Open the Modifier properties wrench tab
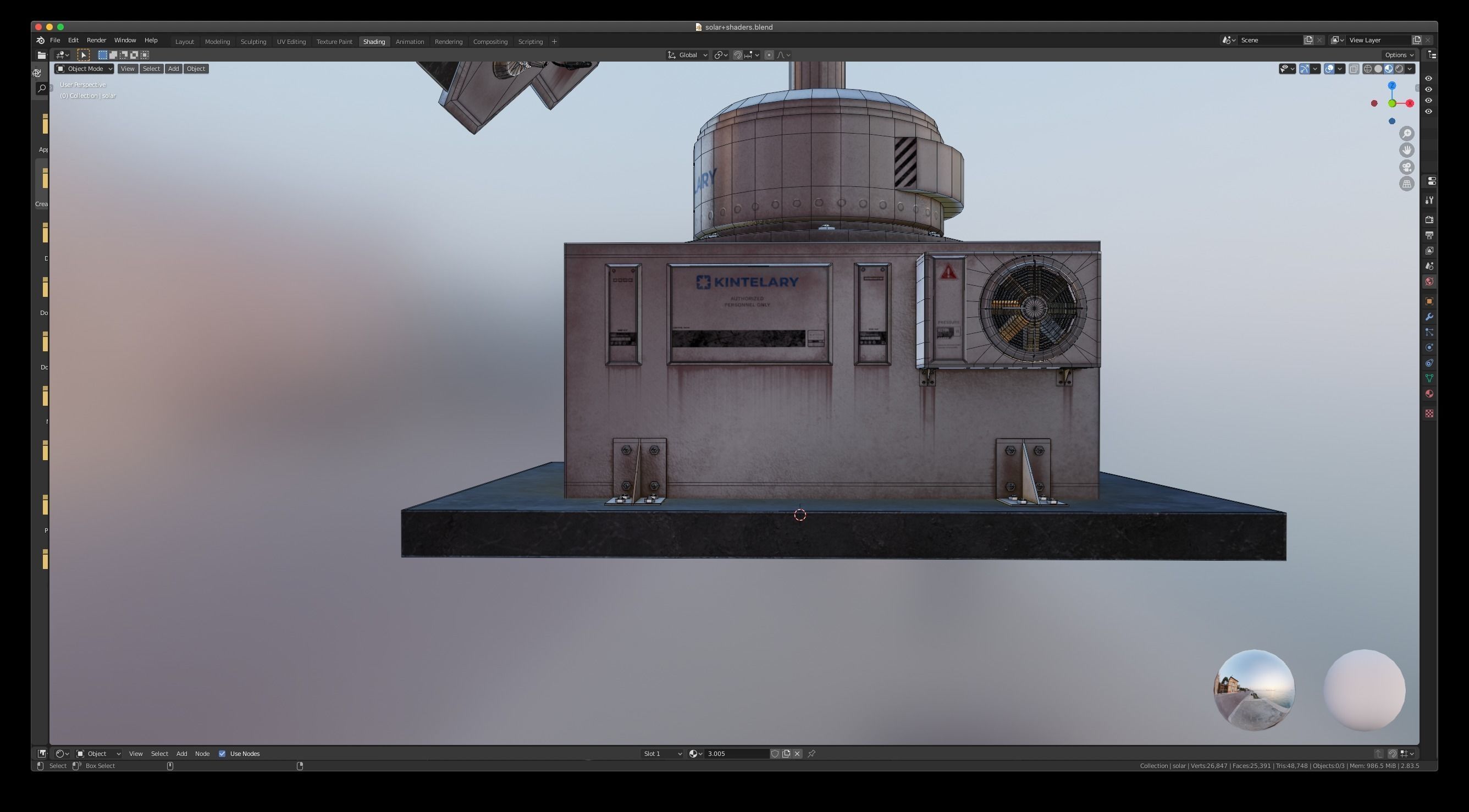The width and height of the screenshot is (1469, 812). click(x=1429, y=317)
